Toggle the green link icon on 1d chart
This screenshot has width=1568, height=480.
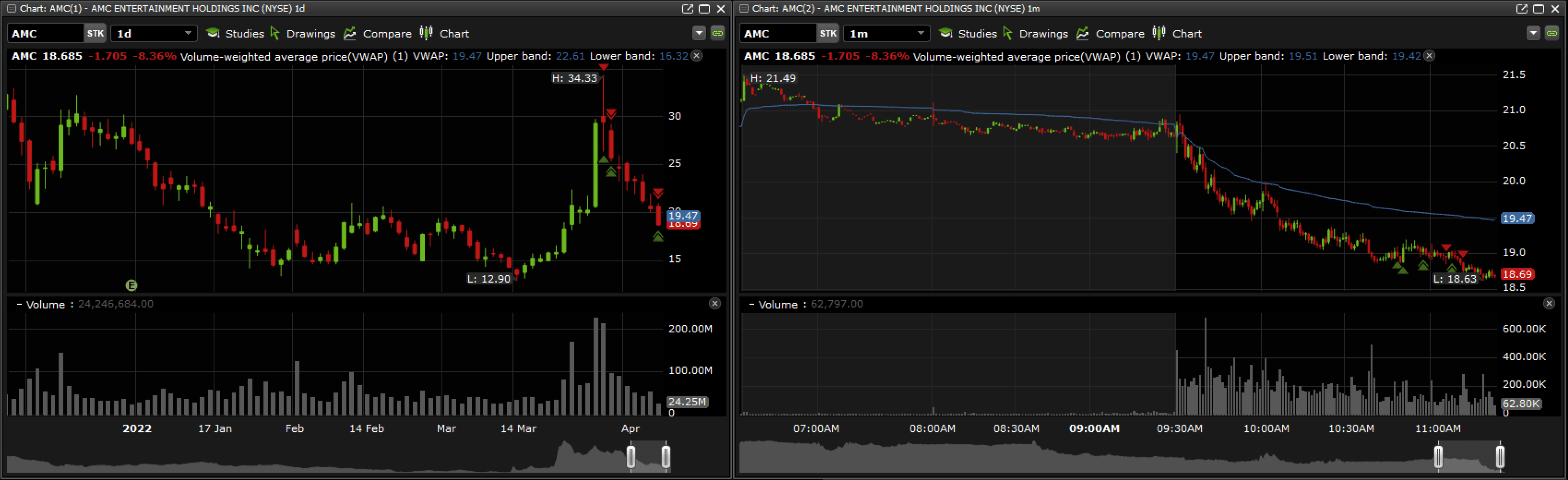tap(718, 34)
